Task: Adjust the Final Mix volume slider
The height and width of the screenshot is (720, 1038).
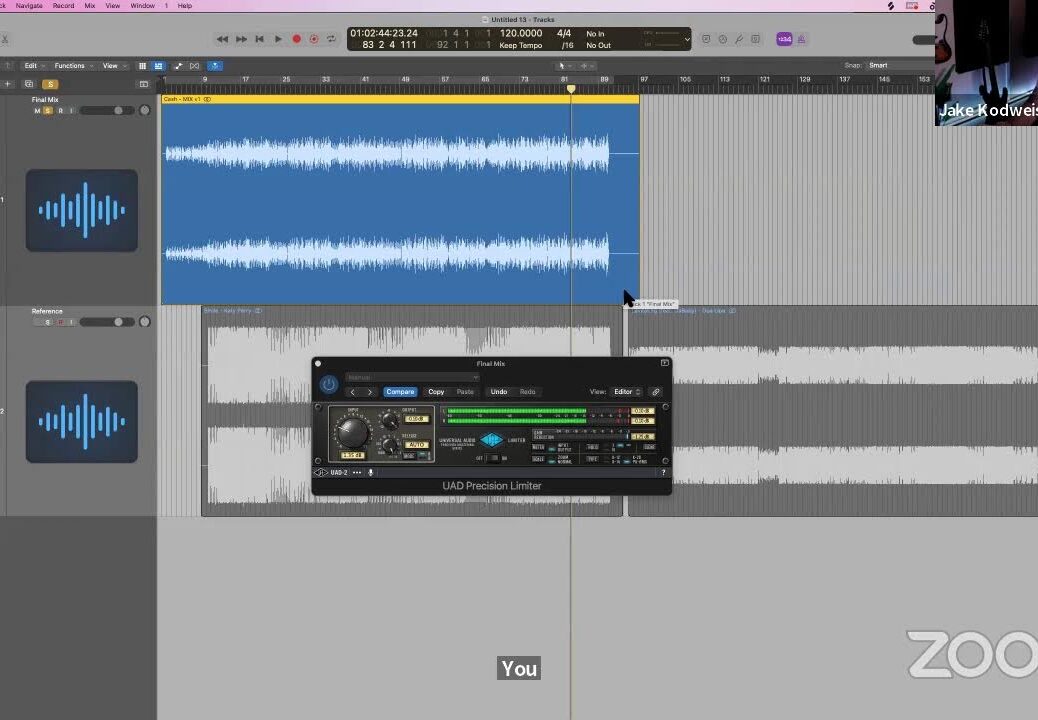Action: [x=107, y=111]
